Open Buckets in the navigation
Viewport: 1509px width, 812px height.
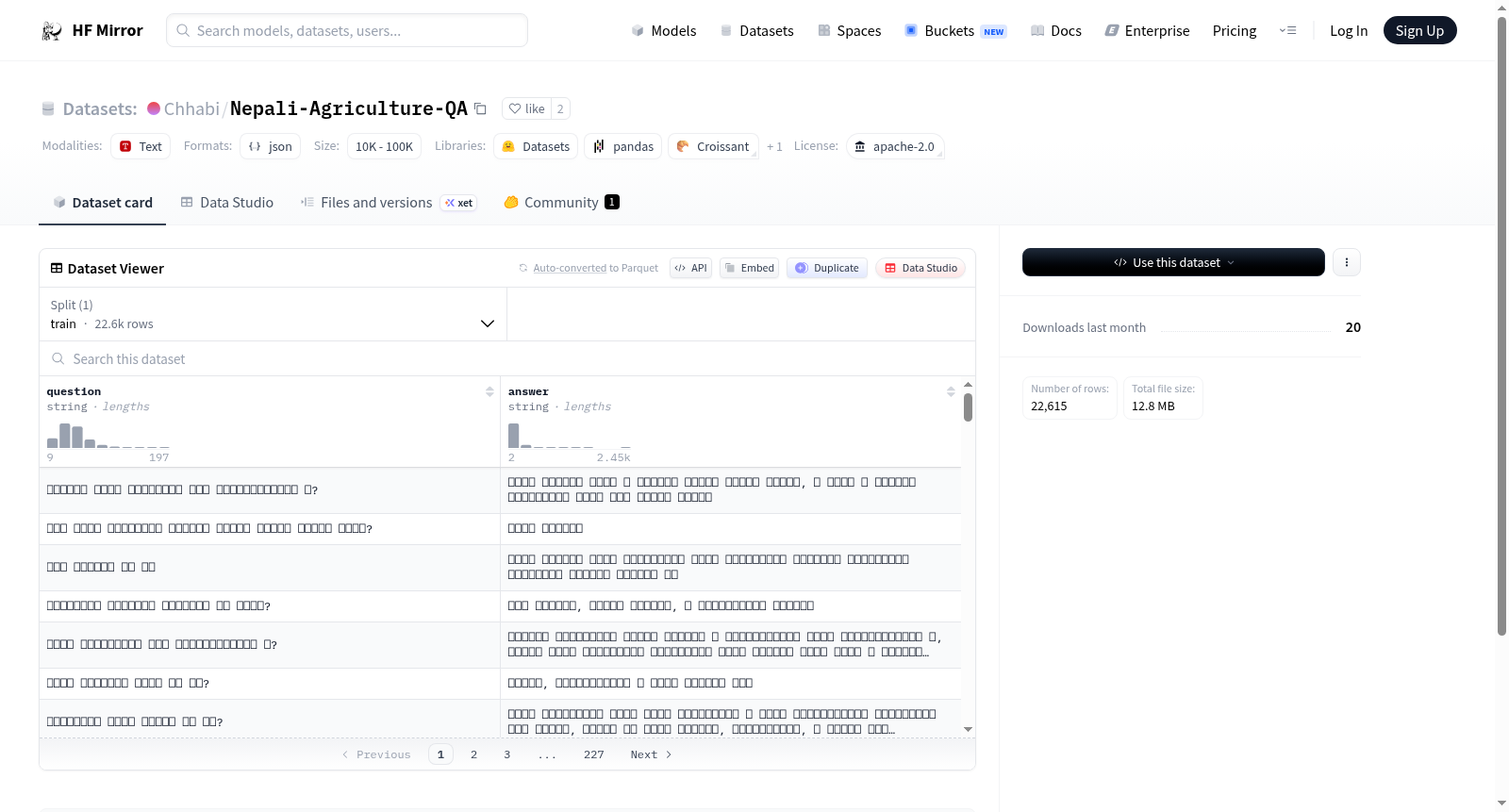(x=955, y=31)
